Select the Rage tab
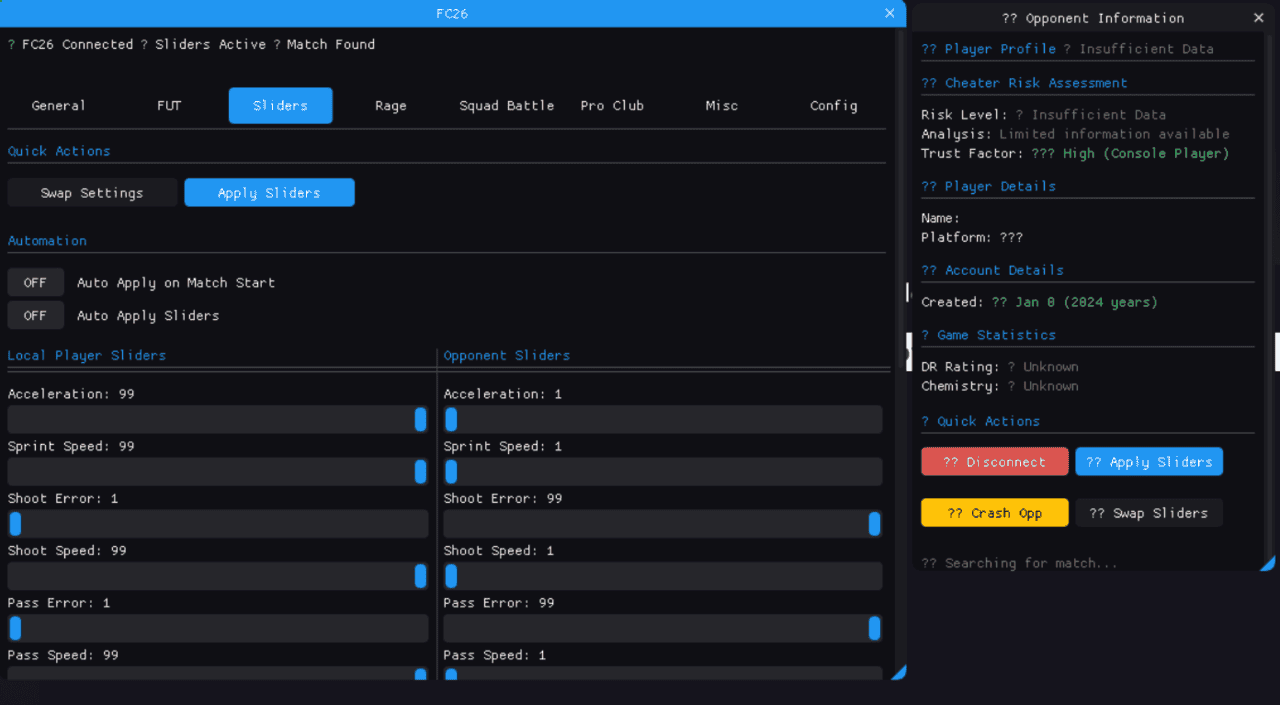This screenshot has width=1280, height=705. coord(391,106)
